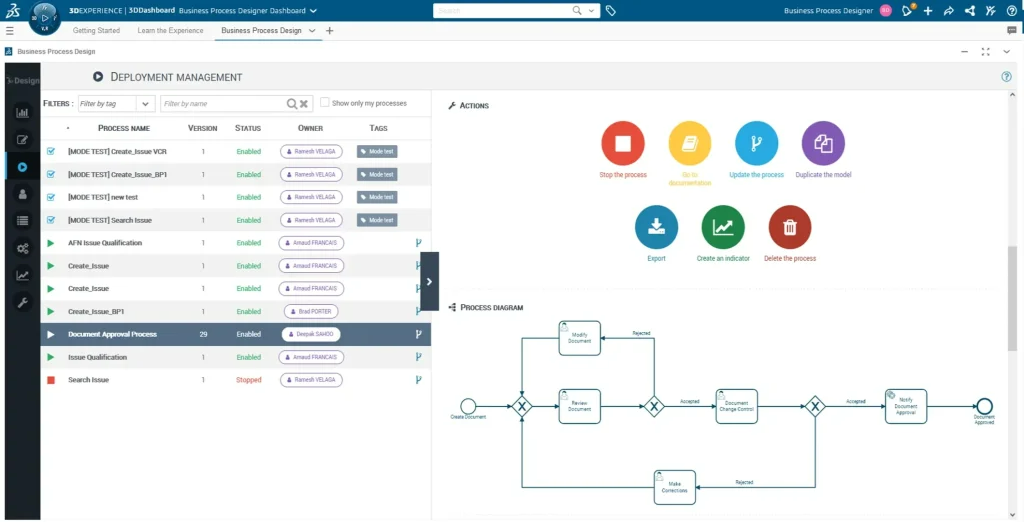This screenshot has height=522, width=1024.
Task: Collapse the panel with the chevron arrow
Action: (429, 282)
